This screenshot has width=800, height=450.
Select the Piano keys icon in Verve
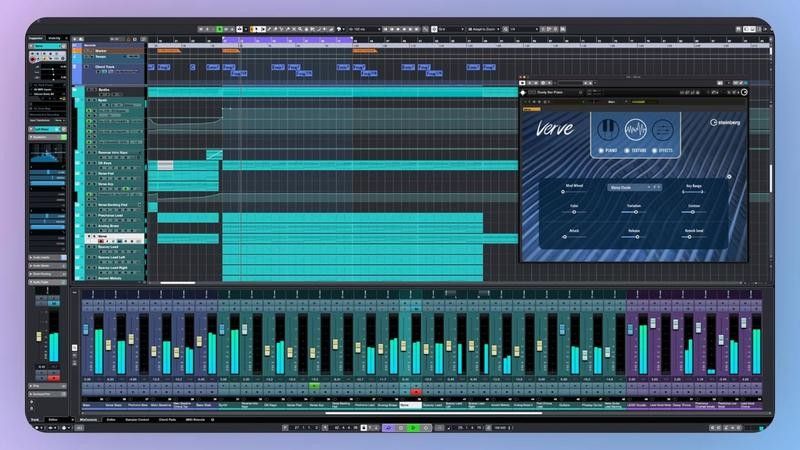[608, 130]
